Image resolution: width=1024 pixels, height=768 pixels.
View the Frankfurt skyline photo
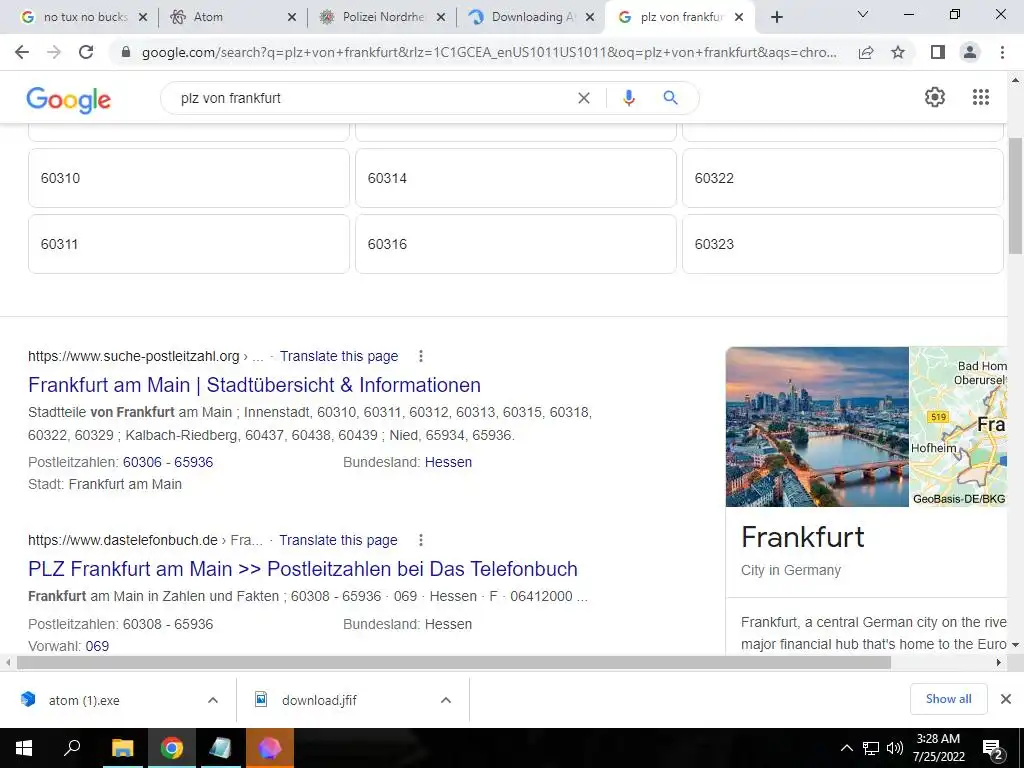(817, 426)
